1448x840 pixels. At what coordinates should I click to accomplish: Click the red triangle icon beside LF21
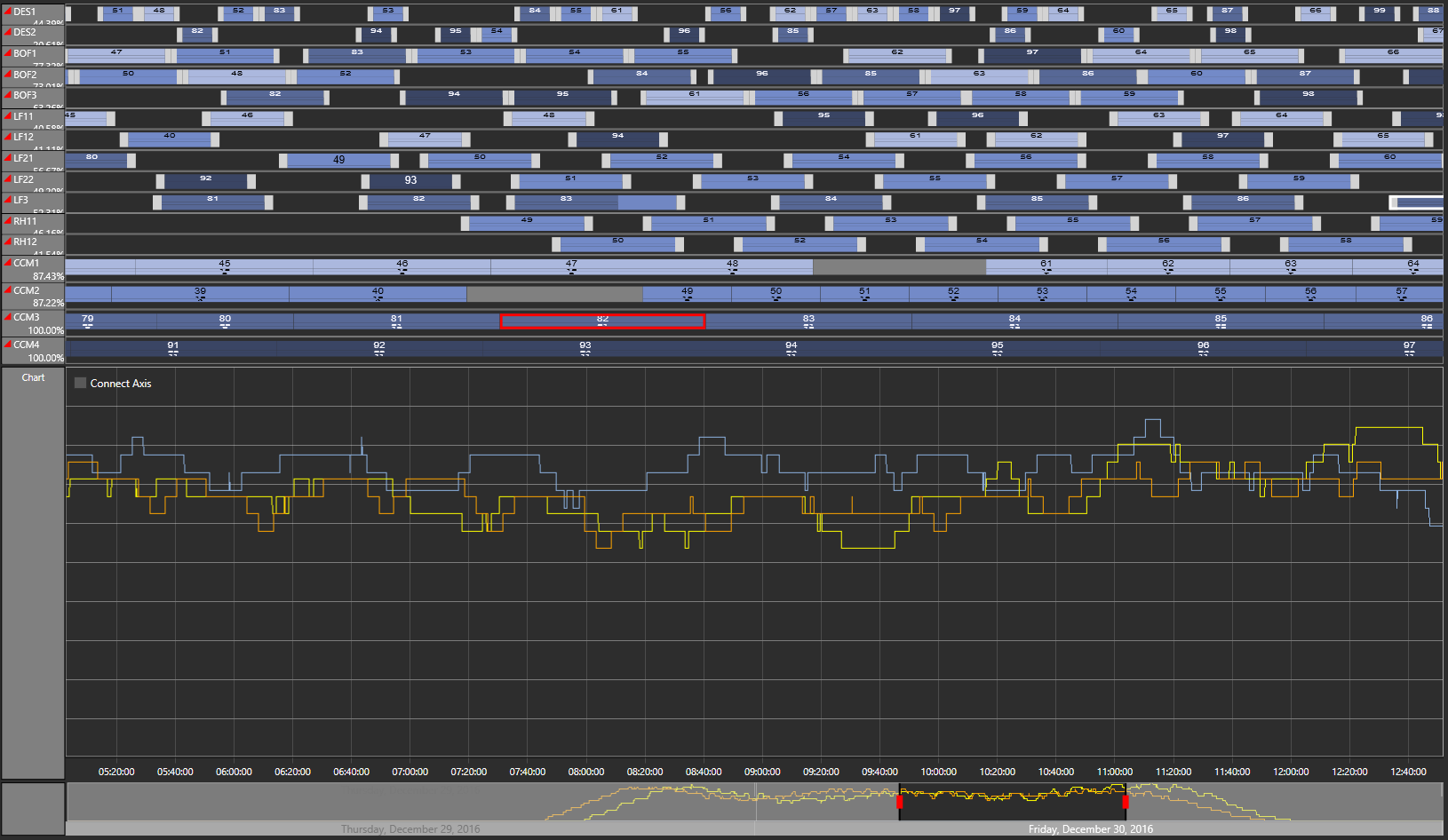(x=8, y=158)
